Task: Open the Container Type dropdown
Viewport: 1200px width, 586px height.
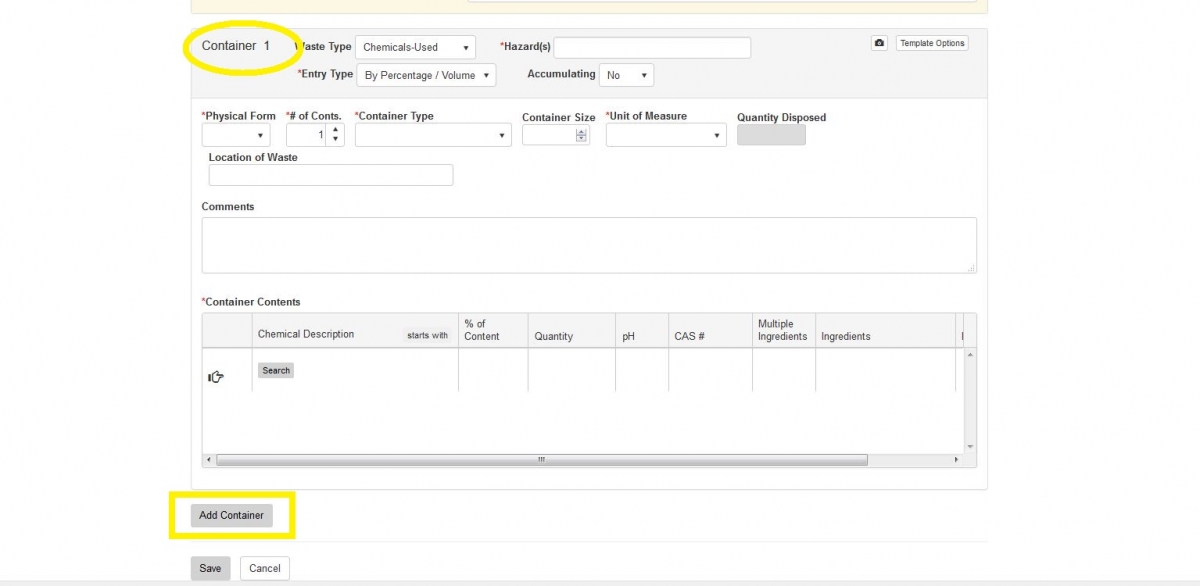Action: 432,134
